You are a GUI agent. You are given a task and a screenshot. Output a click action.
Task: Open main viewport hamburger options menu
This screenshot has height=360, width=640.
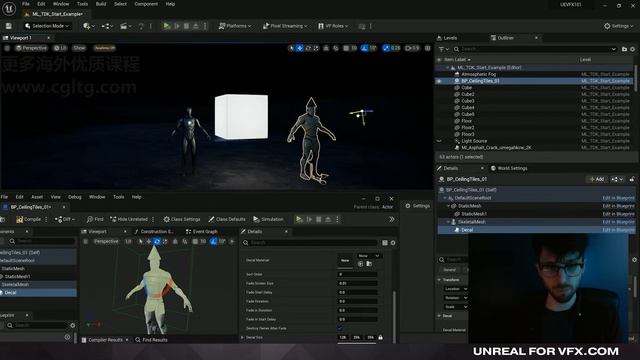tap(7, 48)
